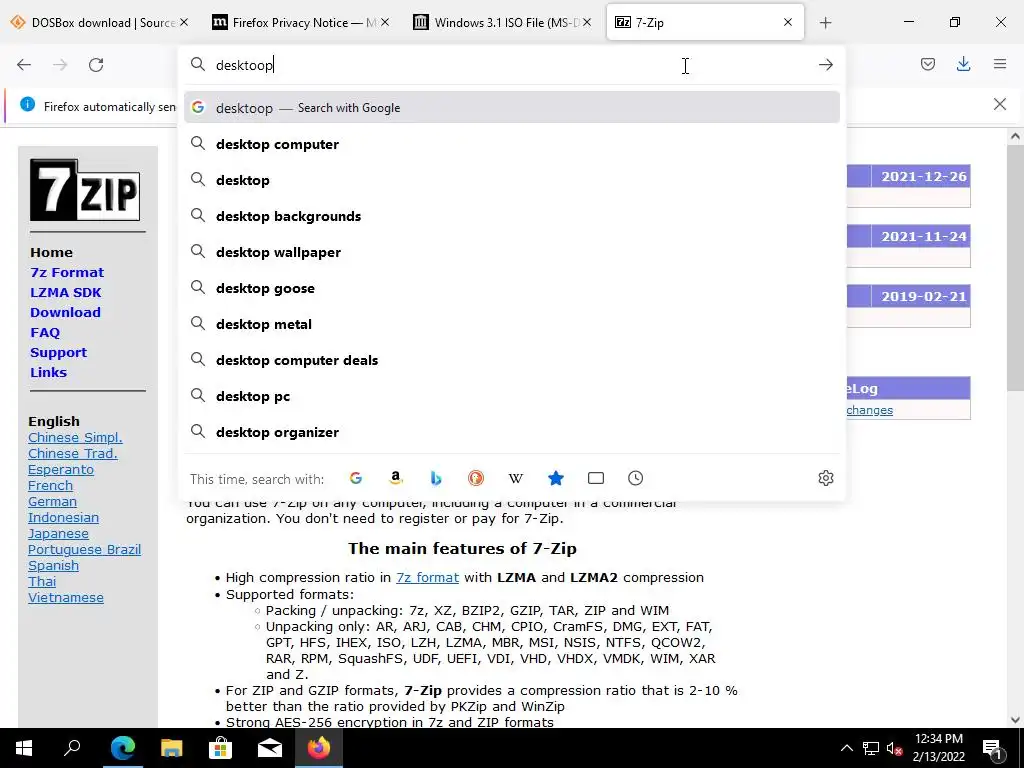Open the Firefox Downloads panel

click(x=963, y=64)
